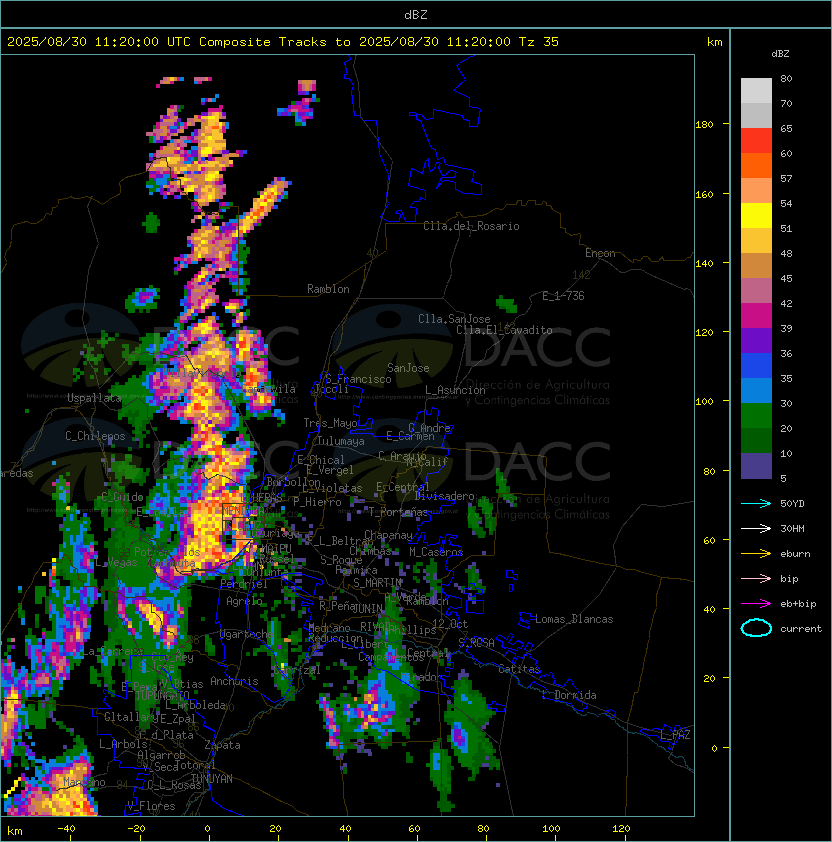Click the 'Medrano' map label

pyautogui.click(x=330, y=628)
